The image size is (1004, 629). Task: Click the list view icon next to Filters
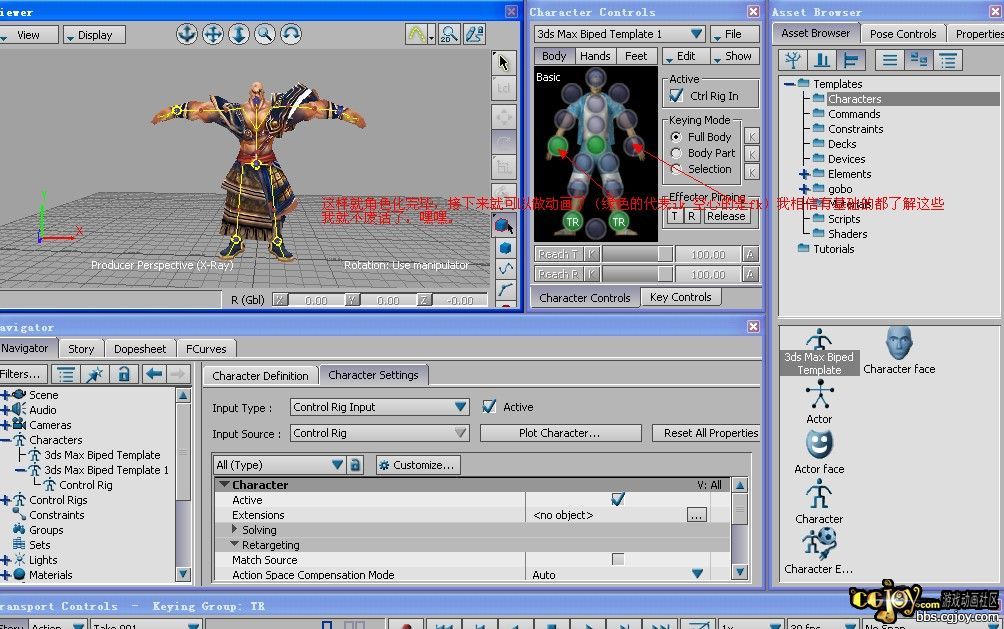65,374
